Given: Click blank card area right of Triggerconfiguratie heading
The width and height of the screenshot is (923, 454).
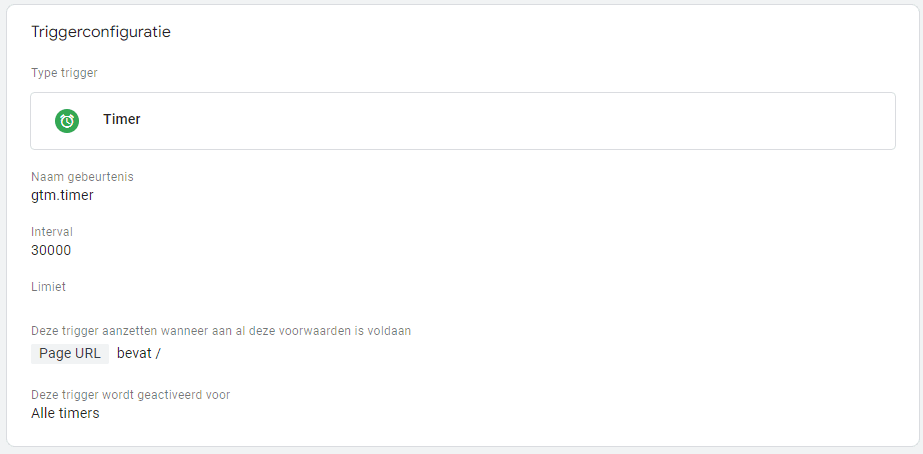Looking at the screenshot, I should click(x=550, y=32).
